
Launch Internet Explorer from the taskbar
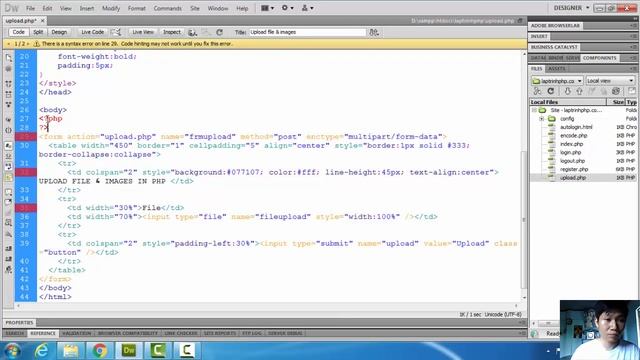coord(41,351)
